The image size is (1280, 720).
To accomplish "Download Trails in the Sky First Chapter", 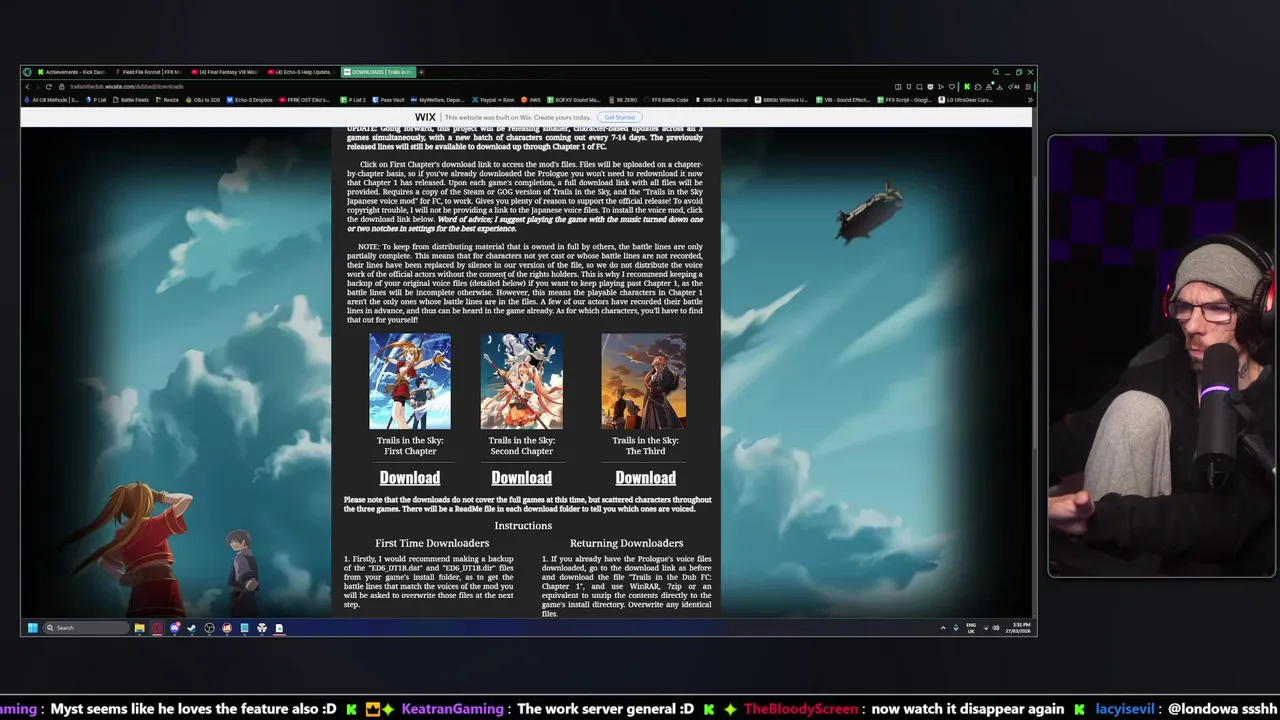I will click(410, 478).
